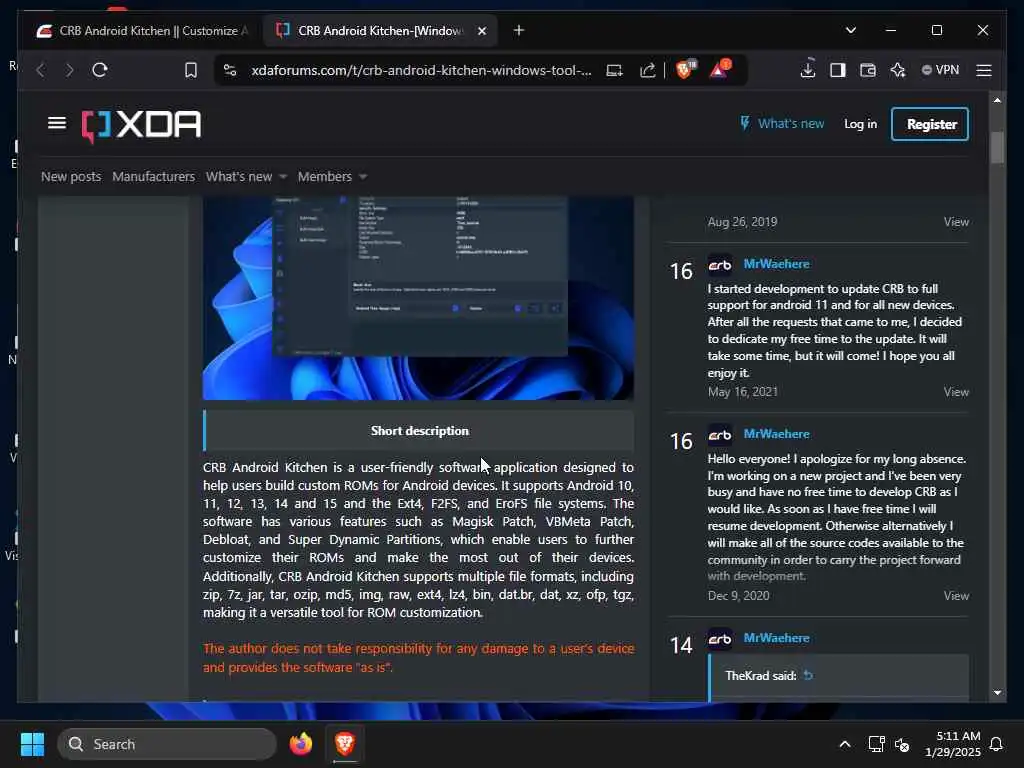Click the network display tray icon
This screenshot has height=768, width=1024.
876,744
